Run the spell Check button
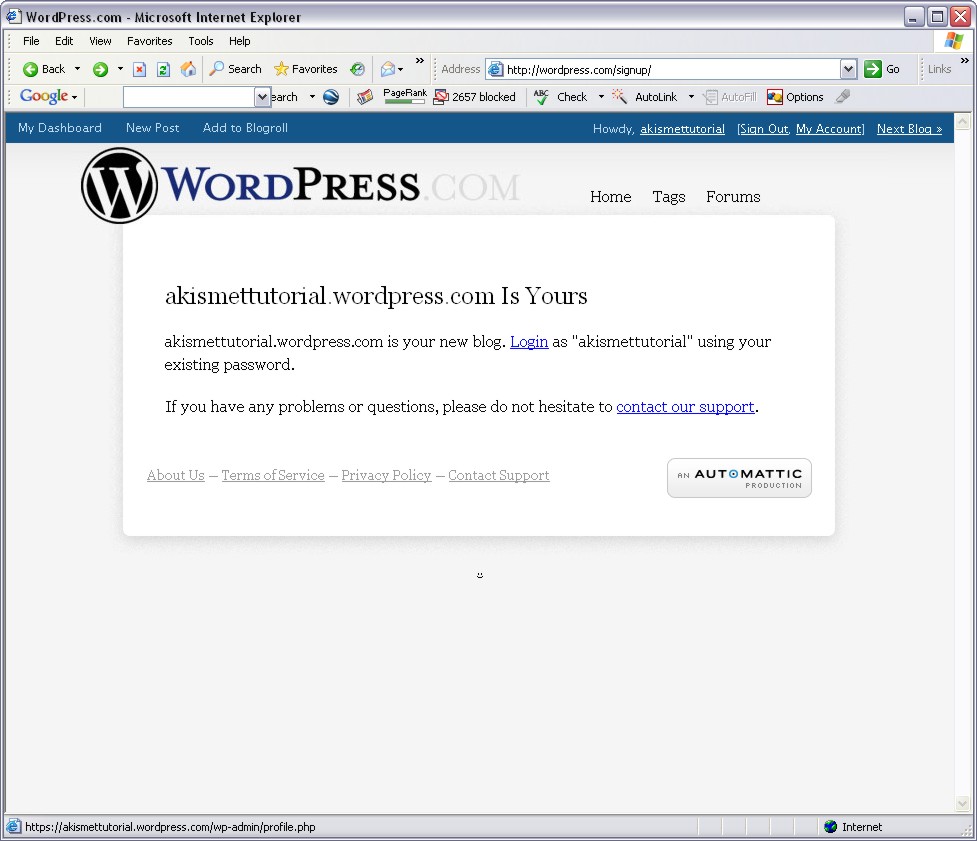Viewport: 977px width, 841px height. click(x=560, y=97)
